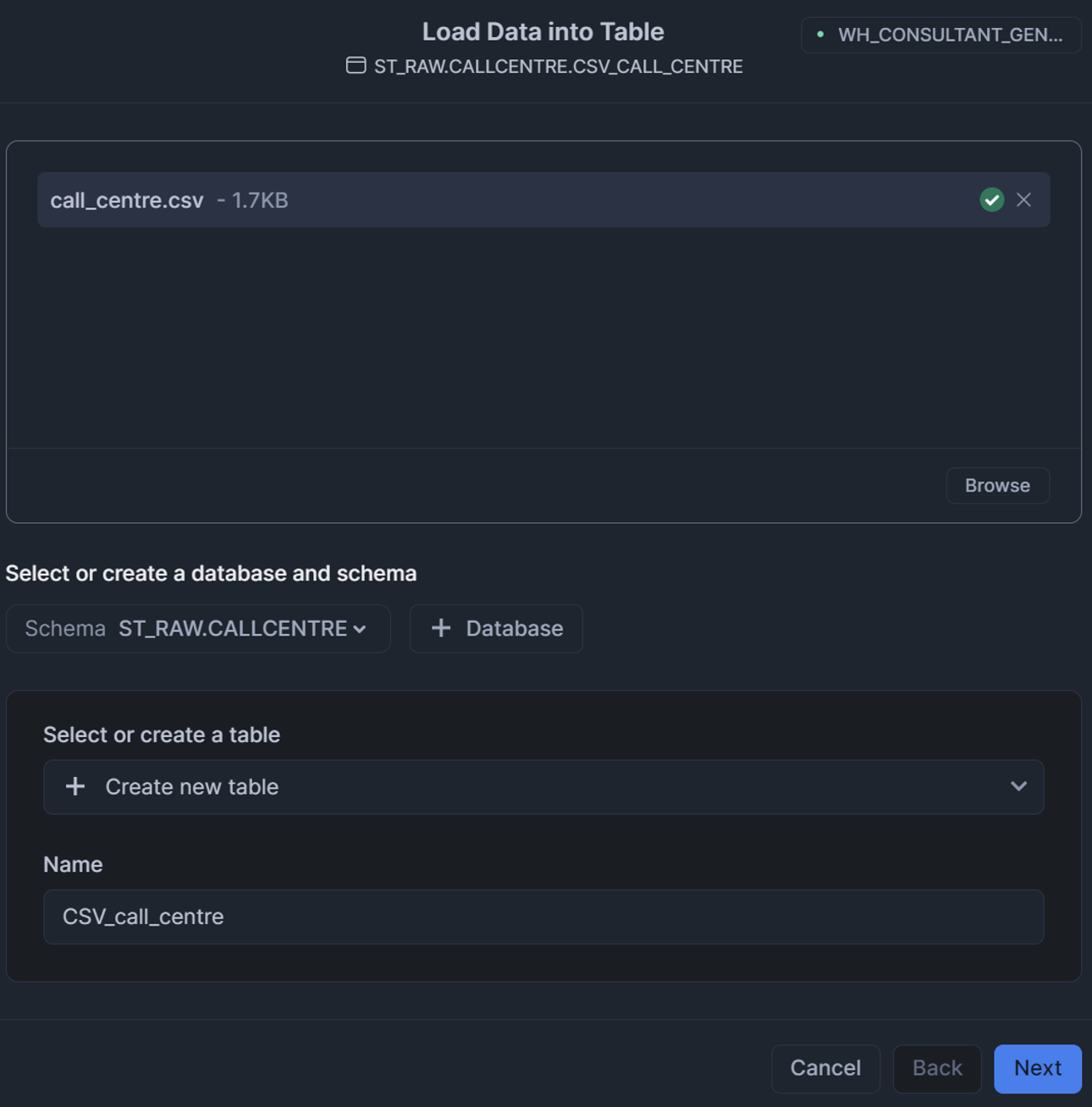1092x1107 pixels.
Task: Click the chevron beside ST_RAW.CALLCENTRE
Action: click(x=360, y=629)
